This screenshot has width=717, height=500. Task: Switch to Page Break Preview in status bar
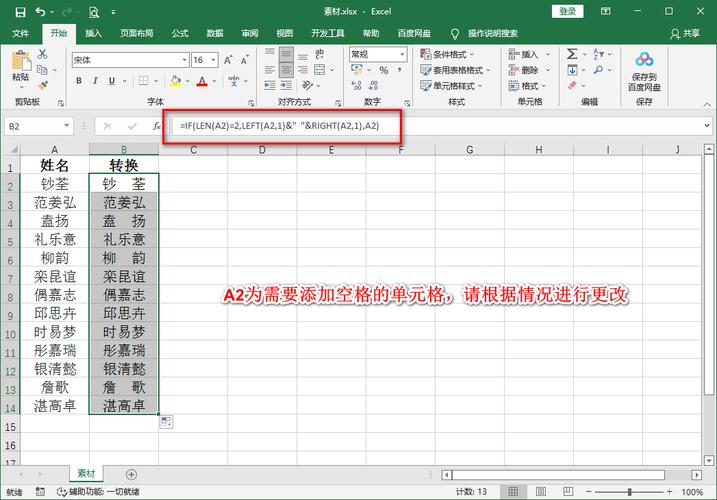coord(568,492)
